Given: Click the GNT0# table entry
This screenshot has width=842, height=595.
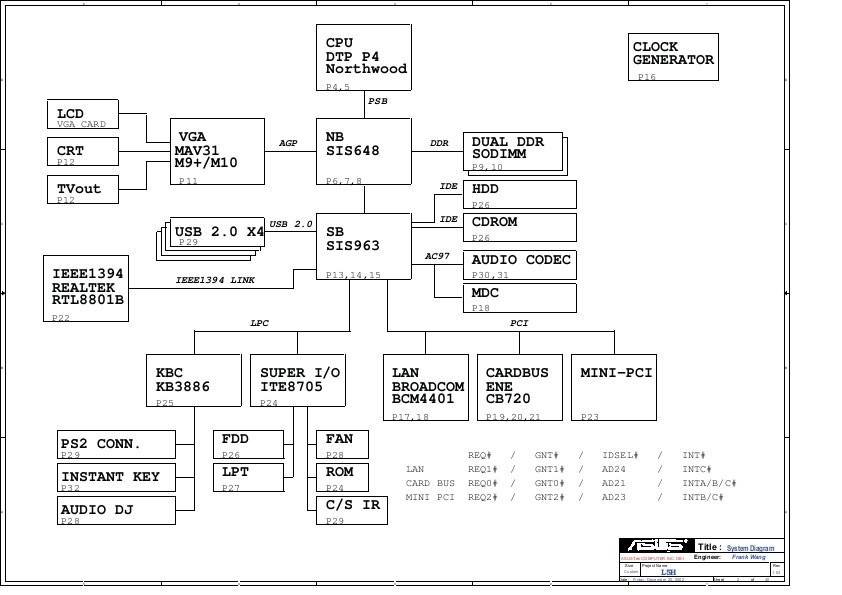Looking at the screenshot, I should tap(549, 483).
